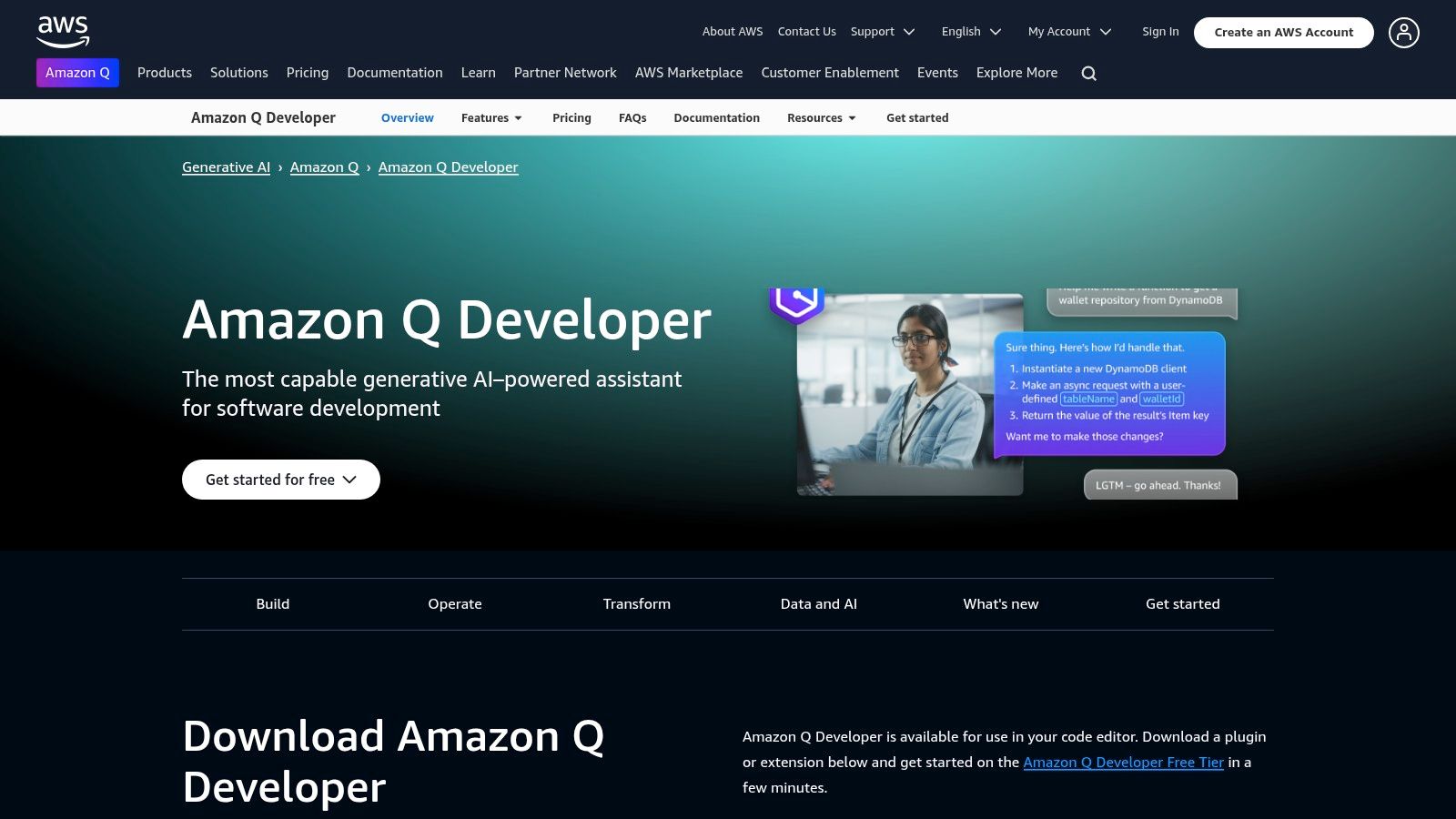Click the Sign In link
Screen dimensions: 1456x819
click(x=1160, y=32)
